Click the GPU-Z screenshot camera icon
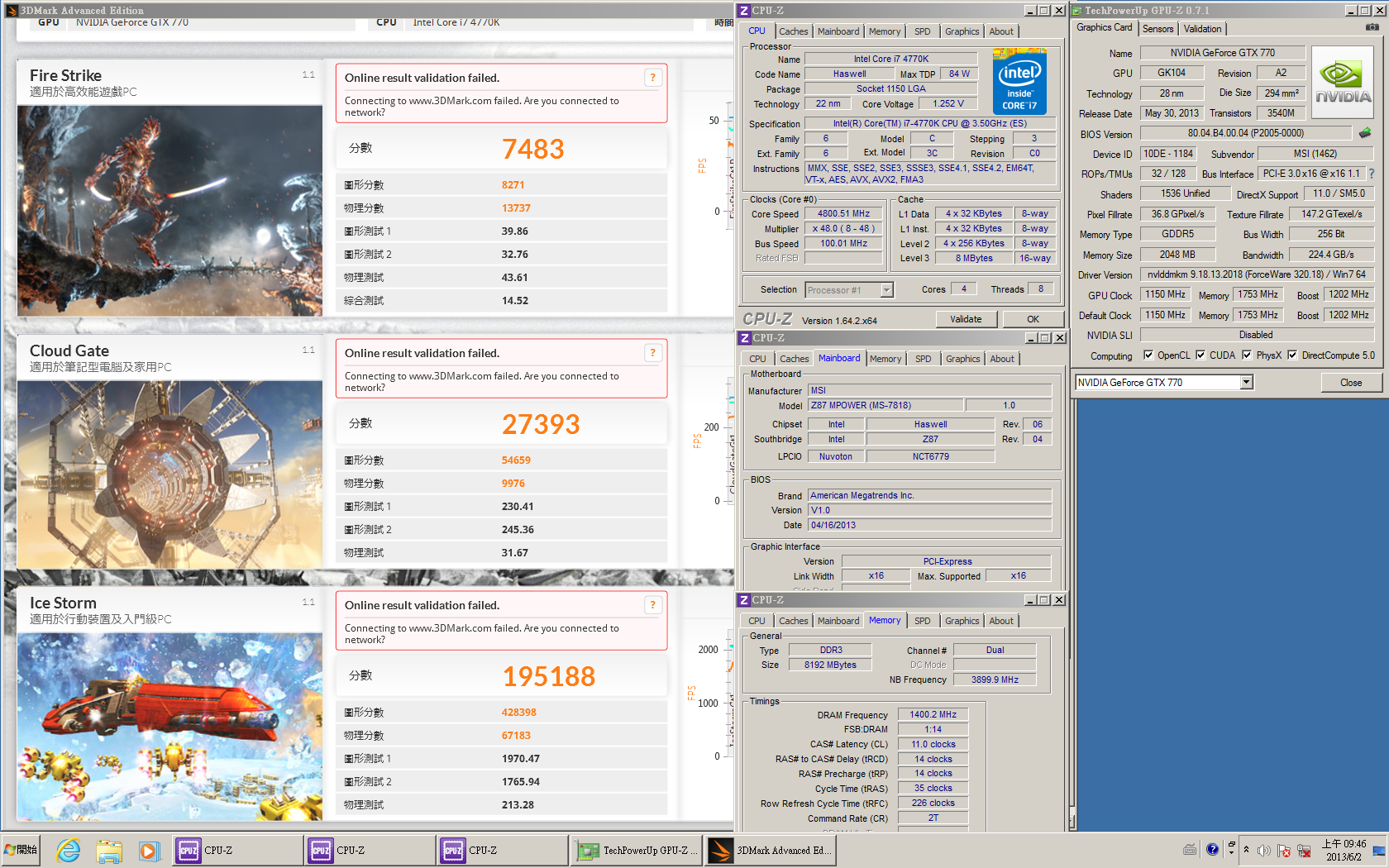The width and height of the screenshot is (1389, 868). [1372, 27]
